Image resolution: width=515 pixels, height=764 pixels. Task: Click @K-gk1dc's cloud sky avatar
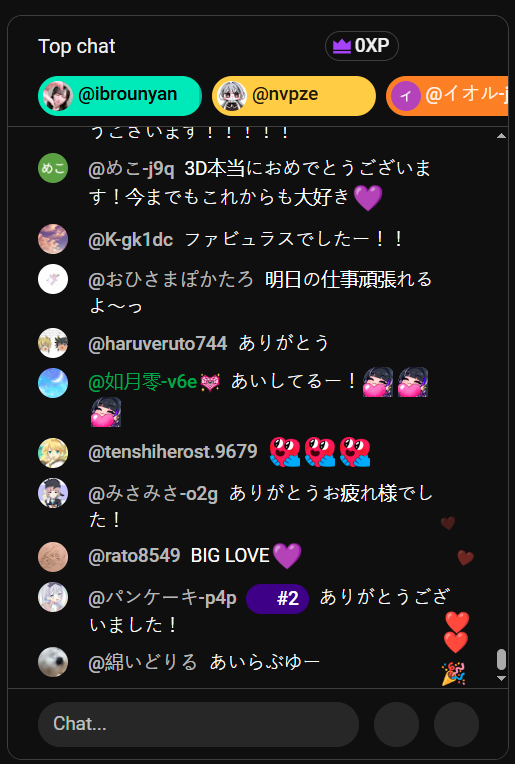click(x=53, y=239)
